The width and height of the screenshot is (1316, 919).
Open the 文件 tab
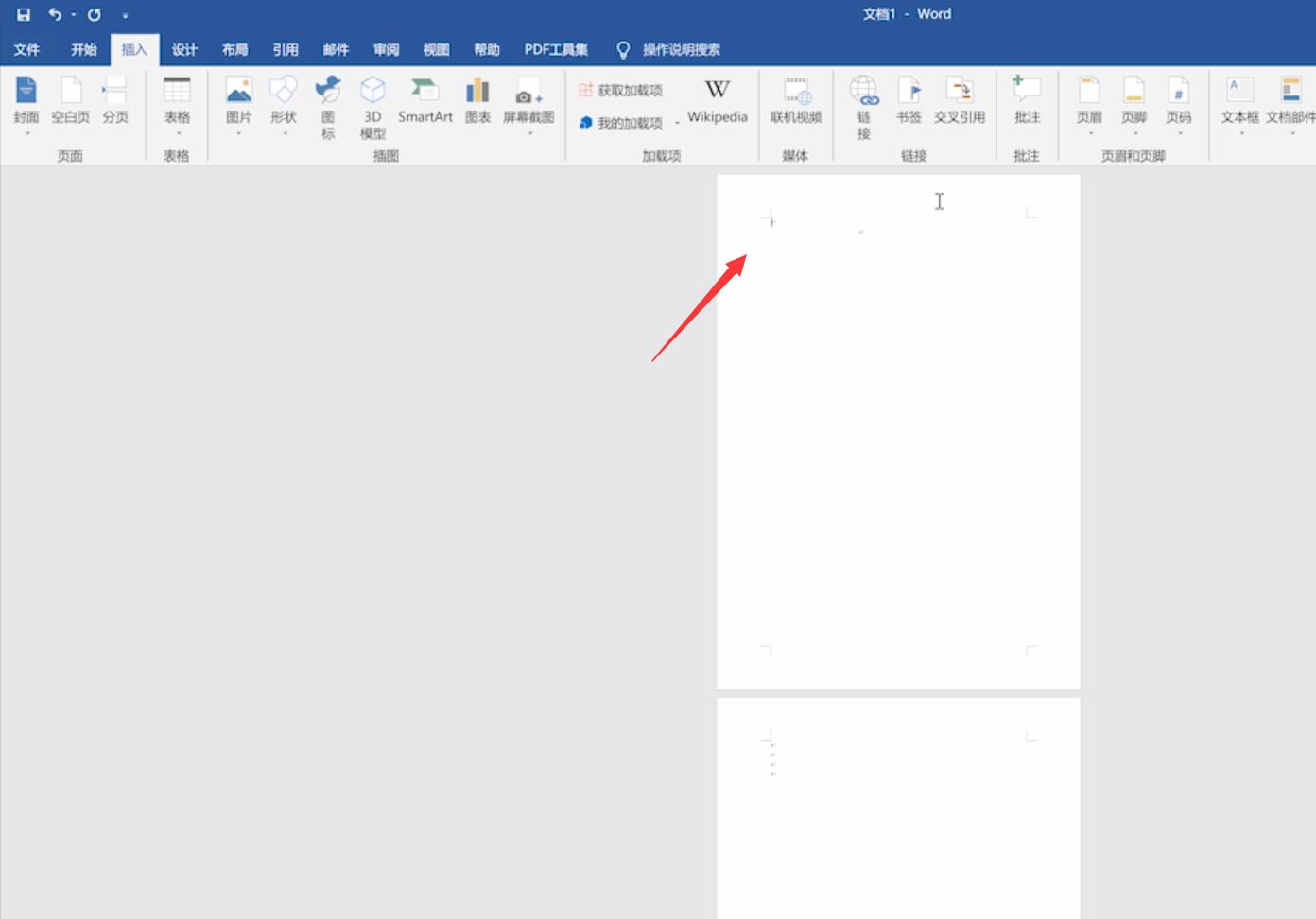tap(26, 49)
